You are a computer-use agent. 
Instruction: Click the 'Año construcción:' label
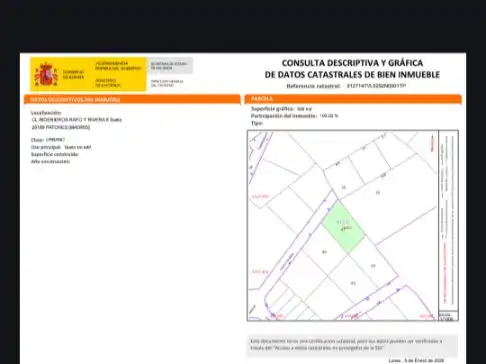(50, 162)
